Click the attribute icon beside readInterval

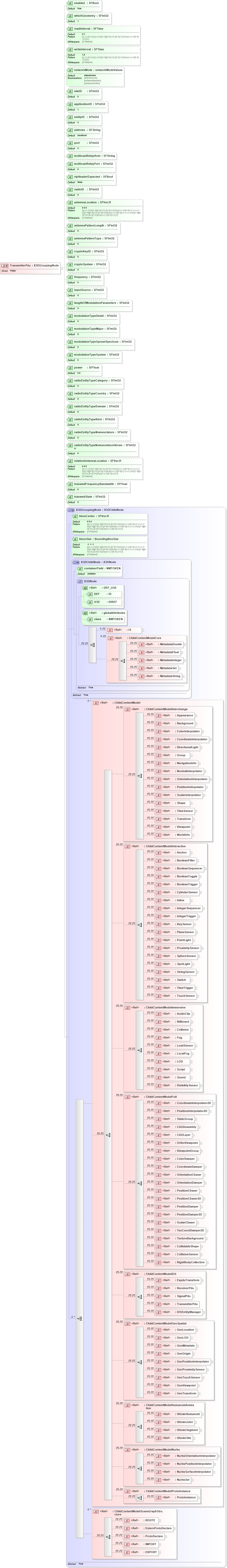[70, 29]
